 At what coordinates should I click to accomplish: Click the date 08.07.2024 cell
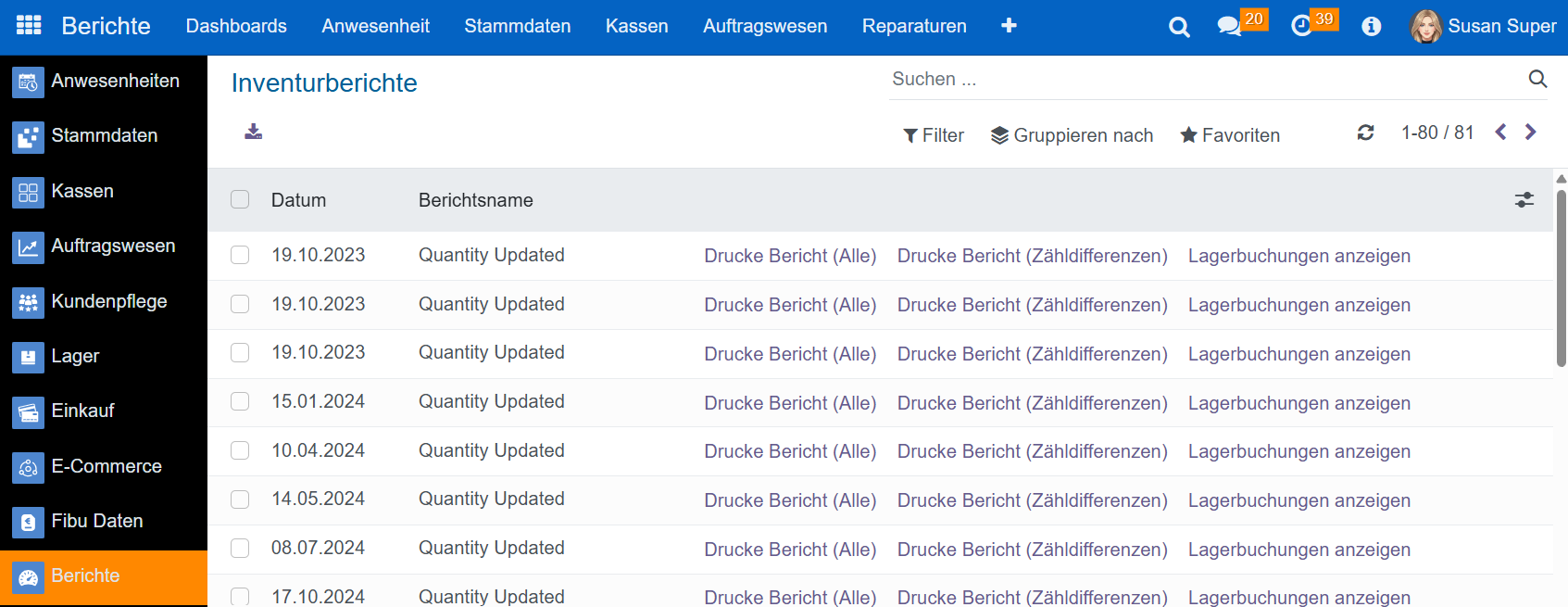point(318,548)
